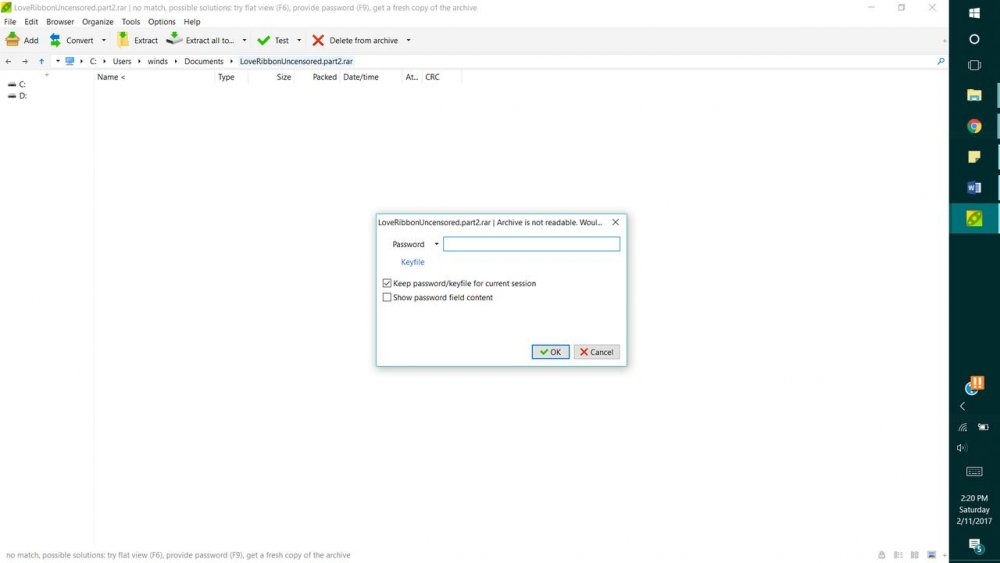Select C: drive in tree
Screen dimensions: 1000x563
tap(17, 84)
